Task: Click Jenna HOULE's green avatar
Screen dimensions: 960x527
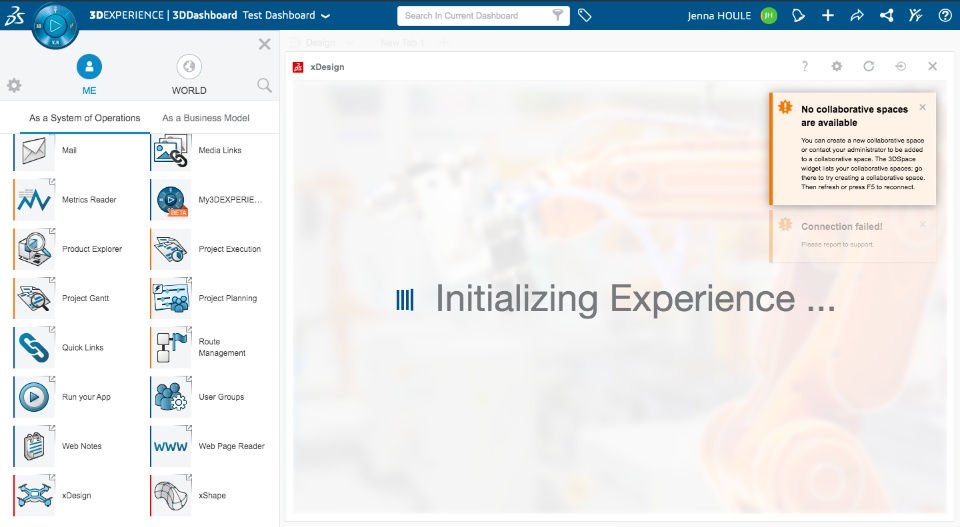Action: point(769,15)
